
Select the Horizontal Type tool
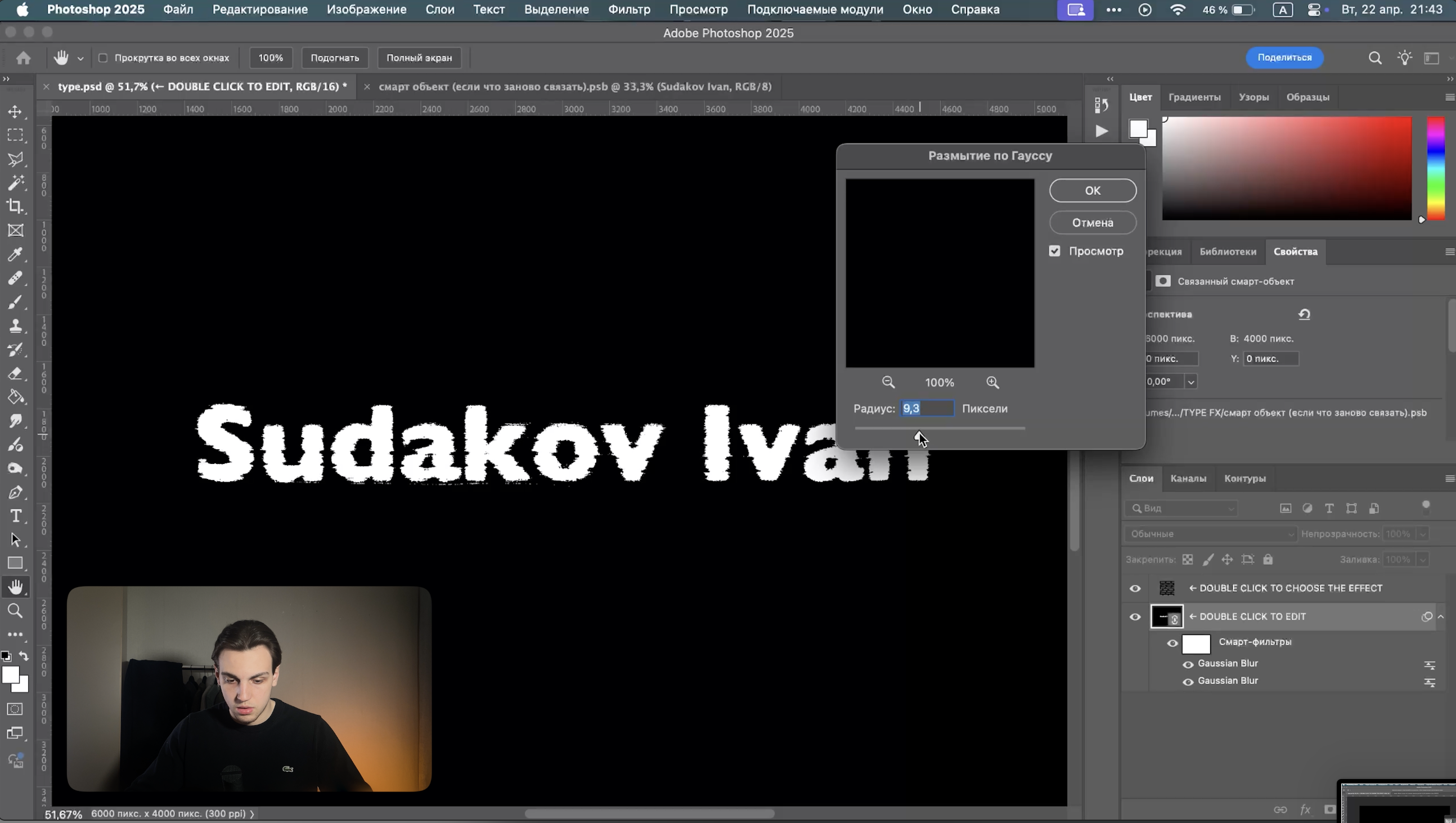coord(15,516)
